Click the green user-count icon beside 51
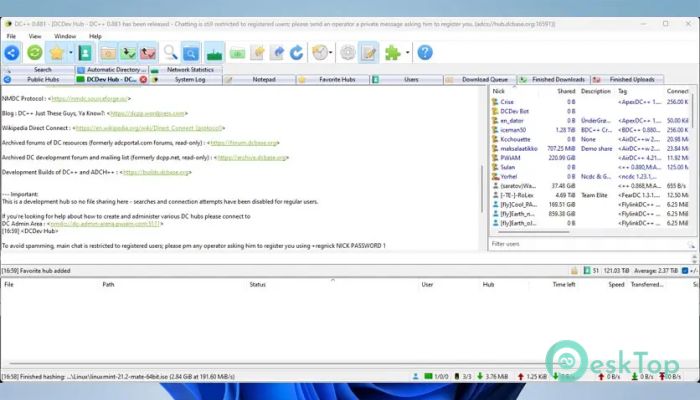700x400 pixels. (x=587, y=271)
